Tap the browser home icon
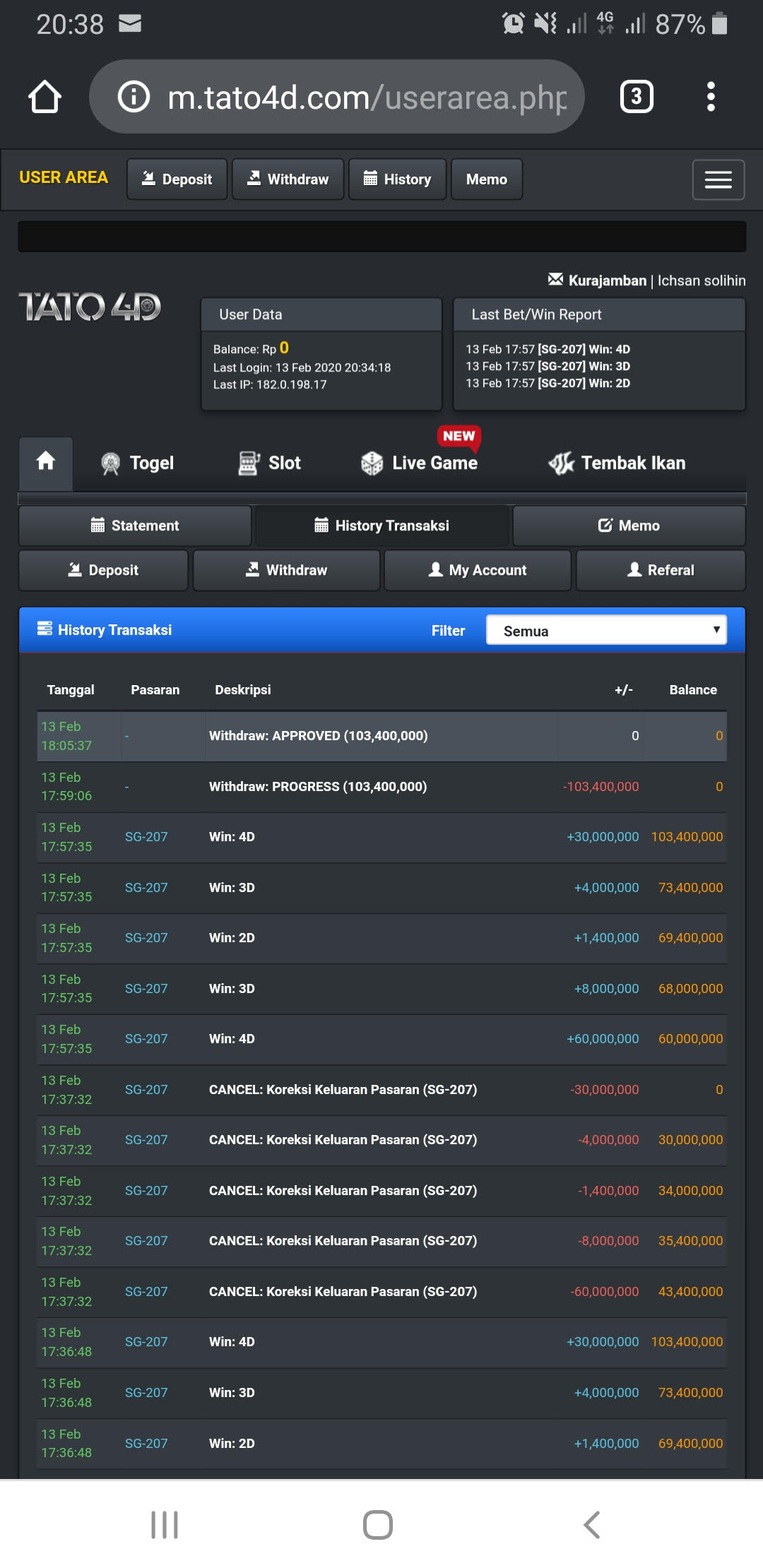763x1568 pixels. [x=45, y=97]
